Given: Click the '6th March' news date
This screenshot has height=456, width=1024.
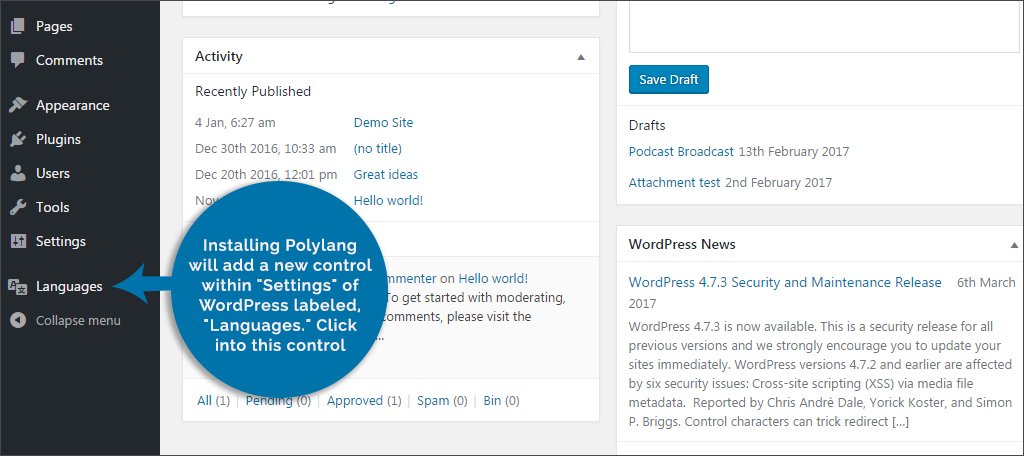Looking at the screenshot, I should tap(986, 282).
